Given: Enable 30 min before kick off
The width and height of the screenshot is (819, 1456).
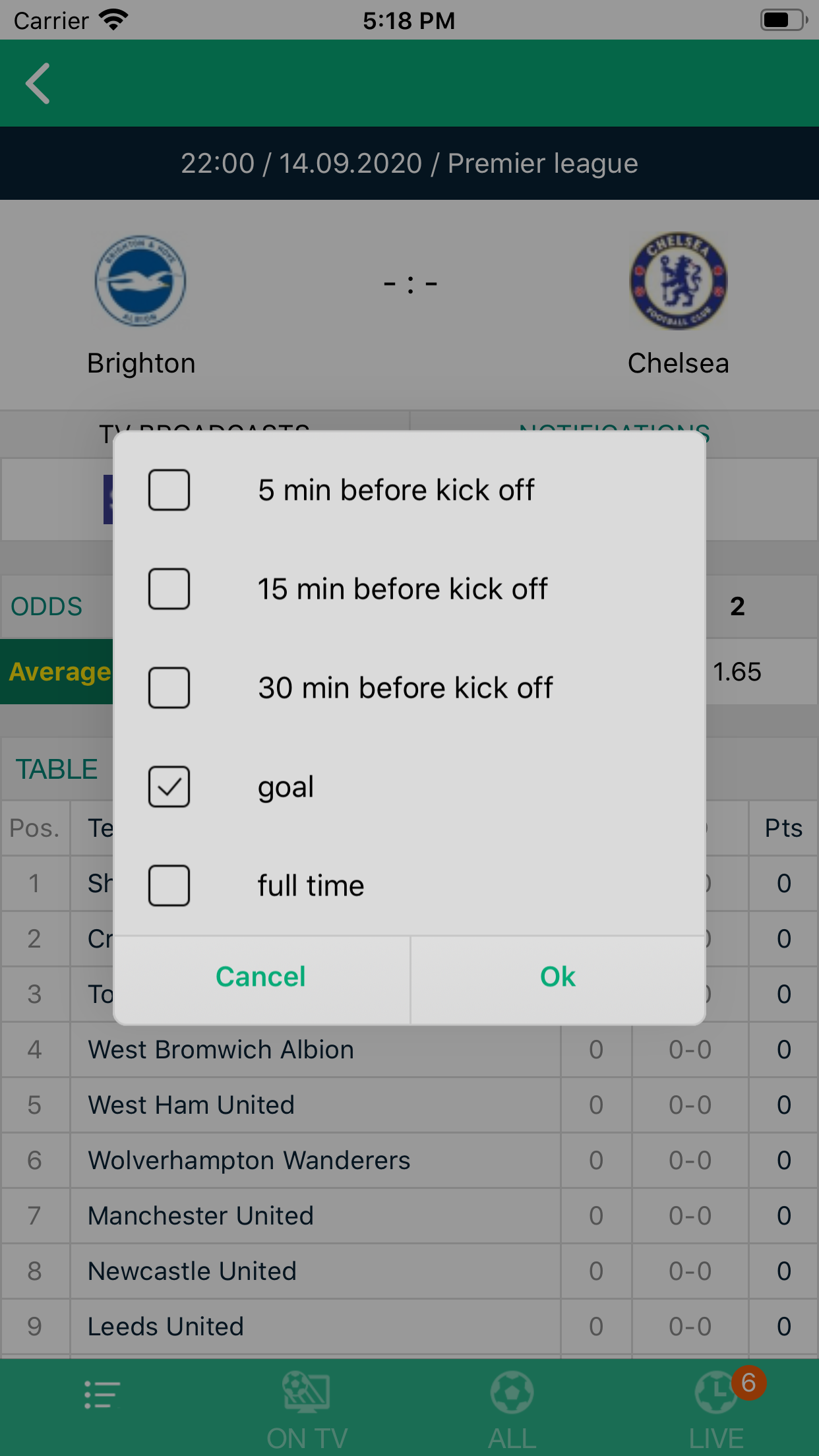Looking at the screenshot, I should [x=169, y=688].
